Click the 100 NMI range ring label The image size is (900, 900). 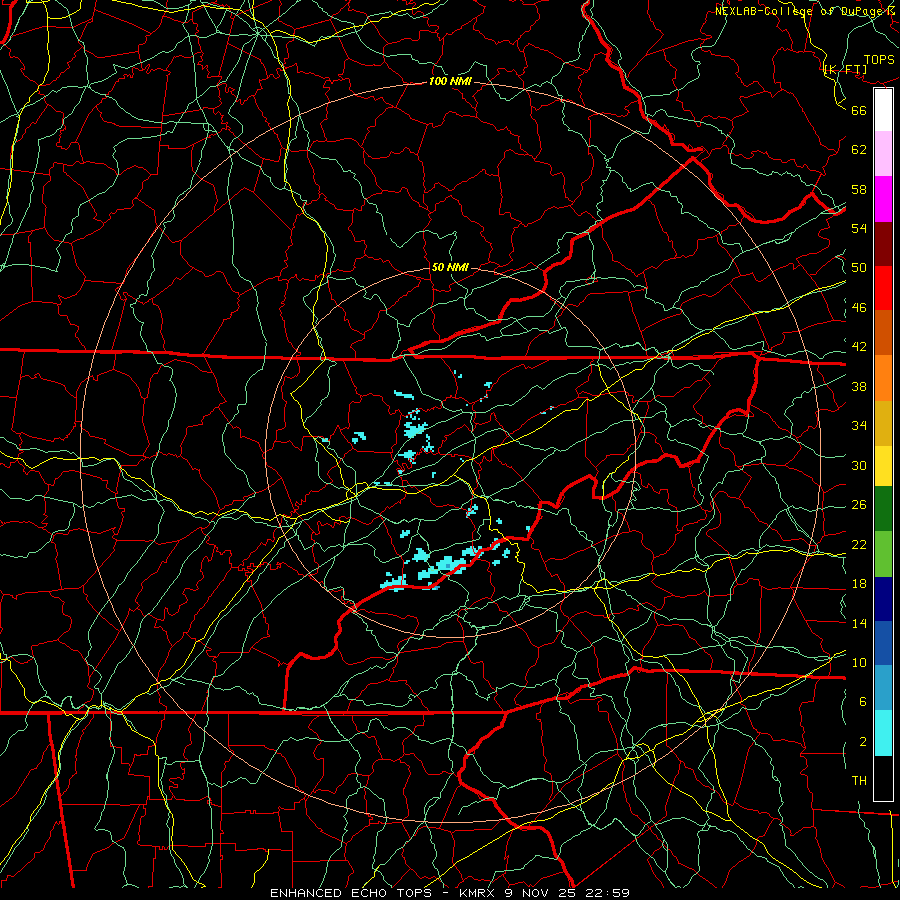click(x=450, y=82)
